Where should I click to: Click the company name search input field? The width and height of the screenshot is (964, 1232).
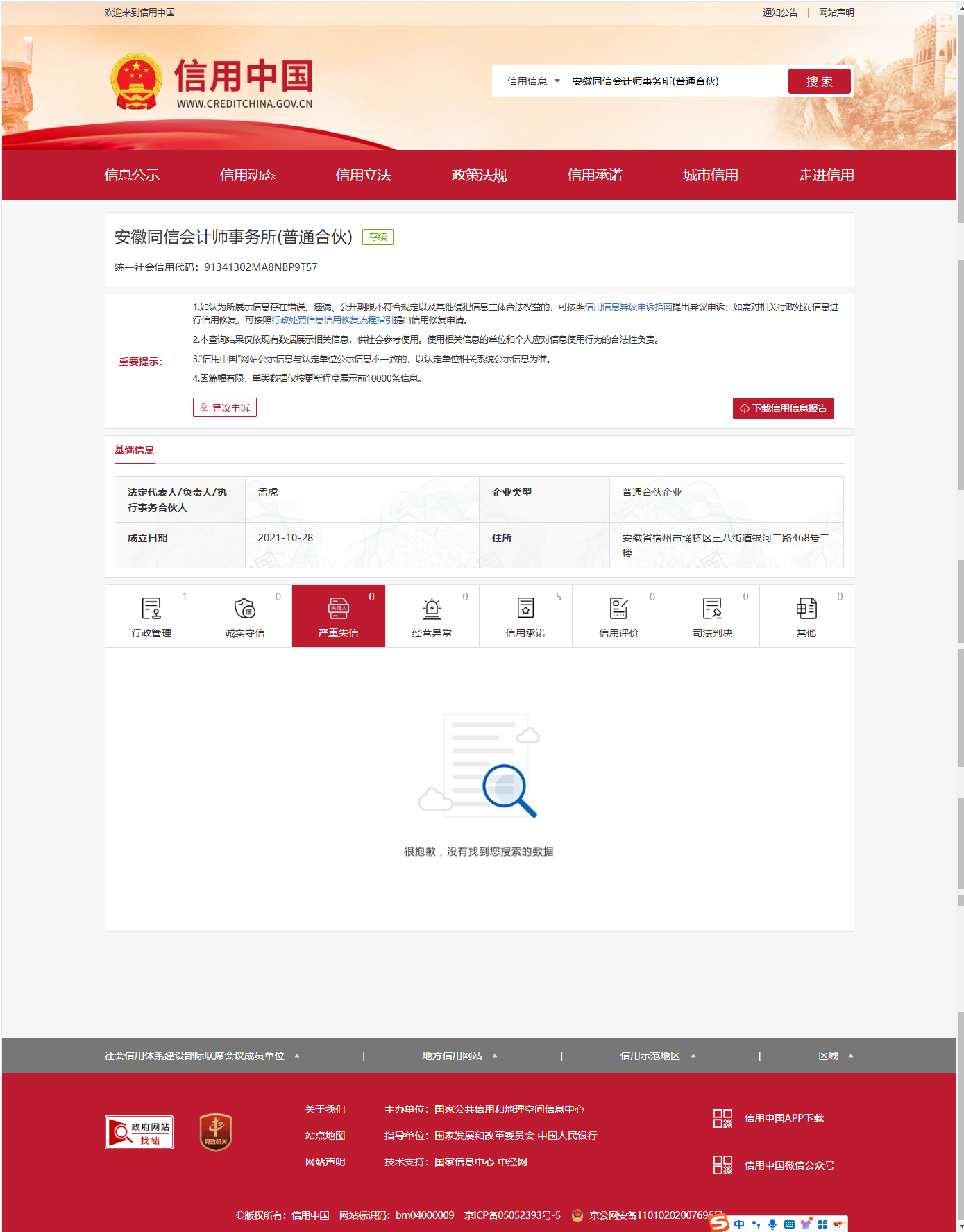(x=673, y=81)
